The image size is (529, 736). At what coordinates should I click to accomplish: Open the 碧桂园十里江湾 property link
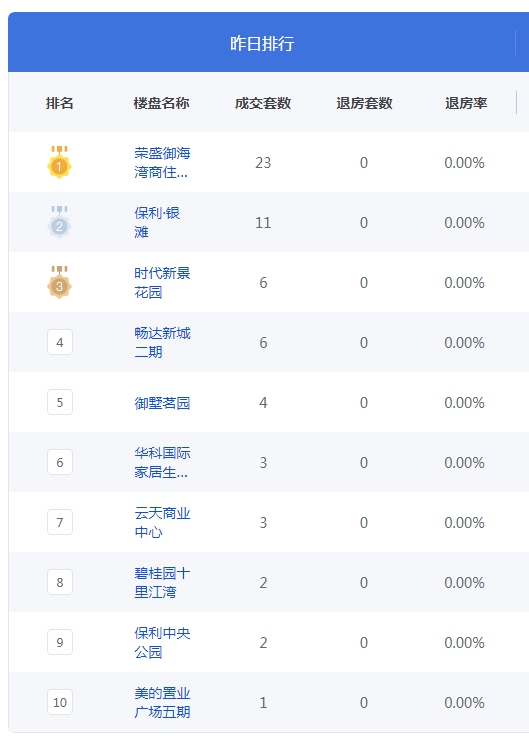click(162, 582)
